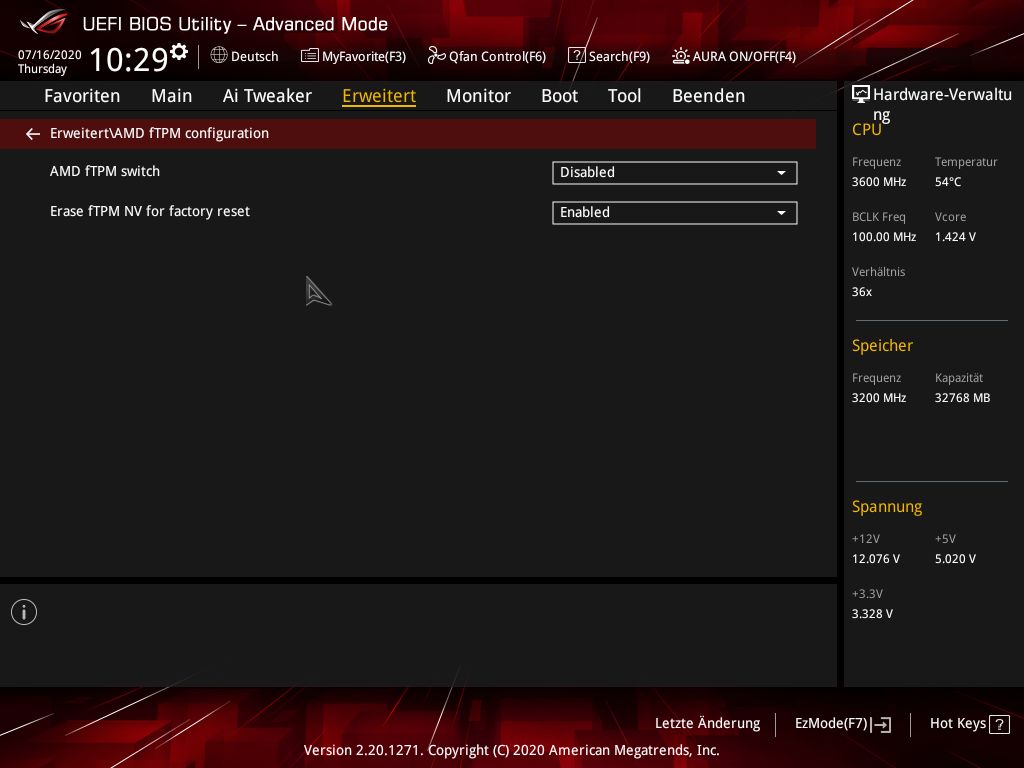Click the arrow of the Disabled dropdown
The height and width of the screenshot is (768, 1024).
[x=781, y=173]
